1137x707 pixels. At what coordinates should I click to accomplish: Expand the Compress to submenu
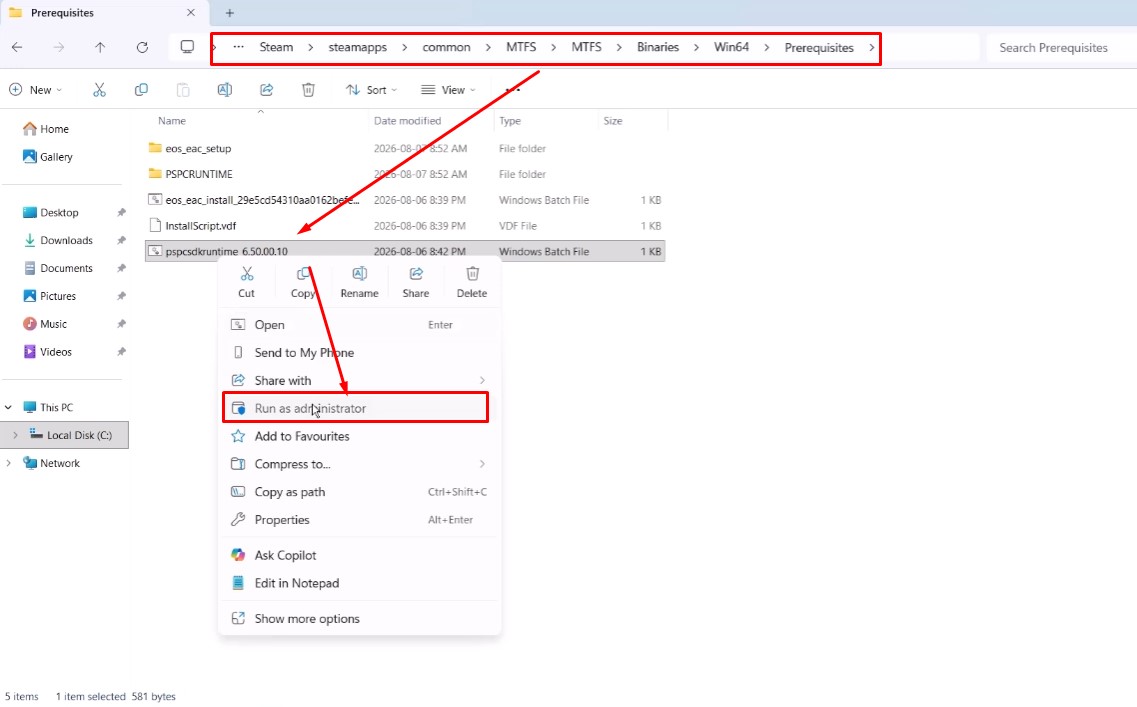(482, 464)
